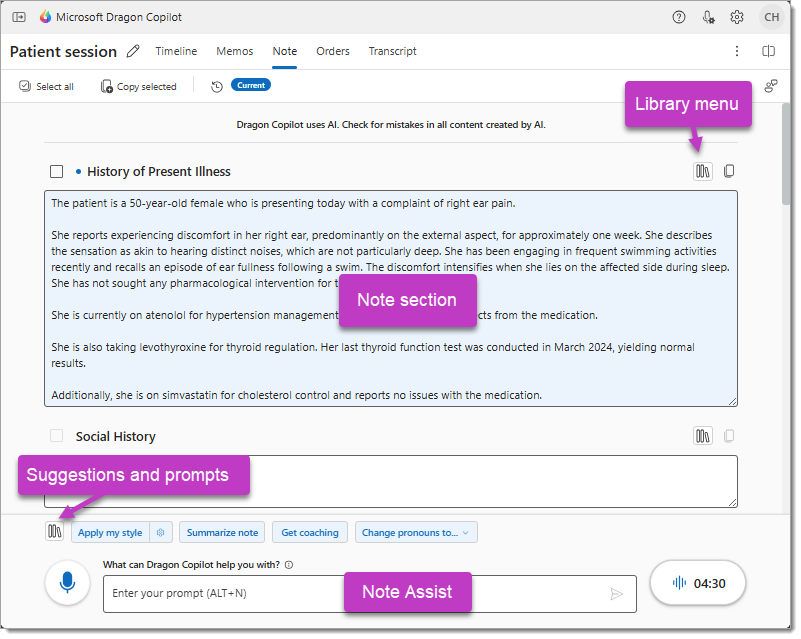Expand the Change pronouns to dropdown
This screenshot has height=639, width=801.
[416, 533]
